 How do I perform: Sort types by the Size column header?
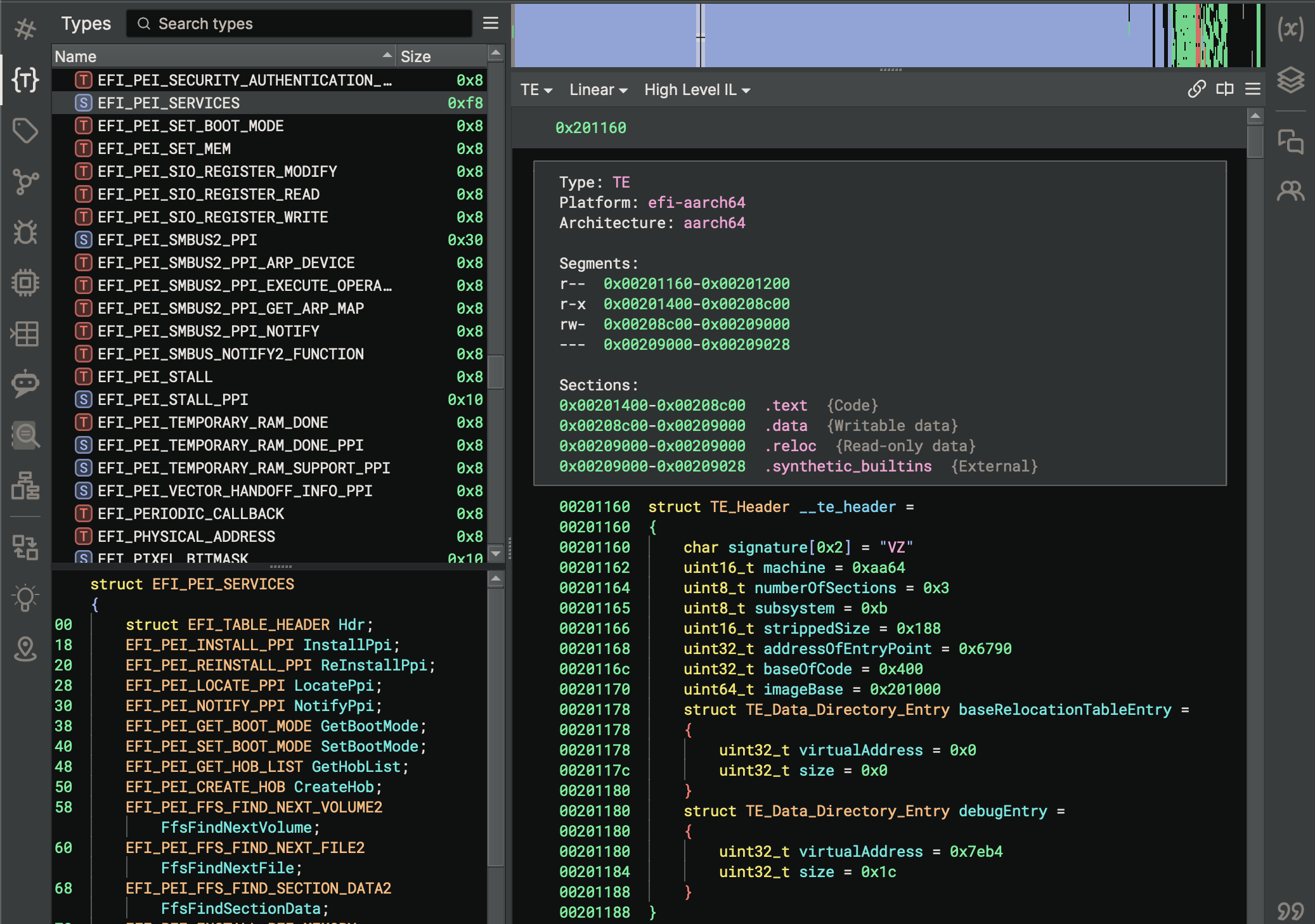pyautogui.click(x=441, y=56)
